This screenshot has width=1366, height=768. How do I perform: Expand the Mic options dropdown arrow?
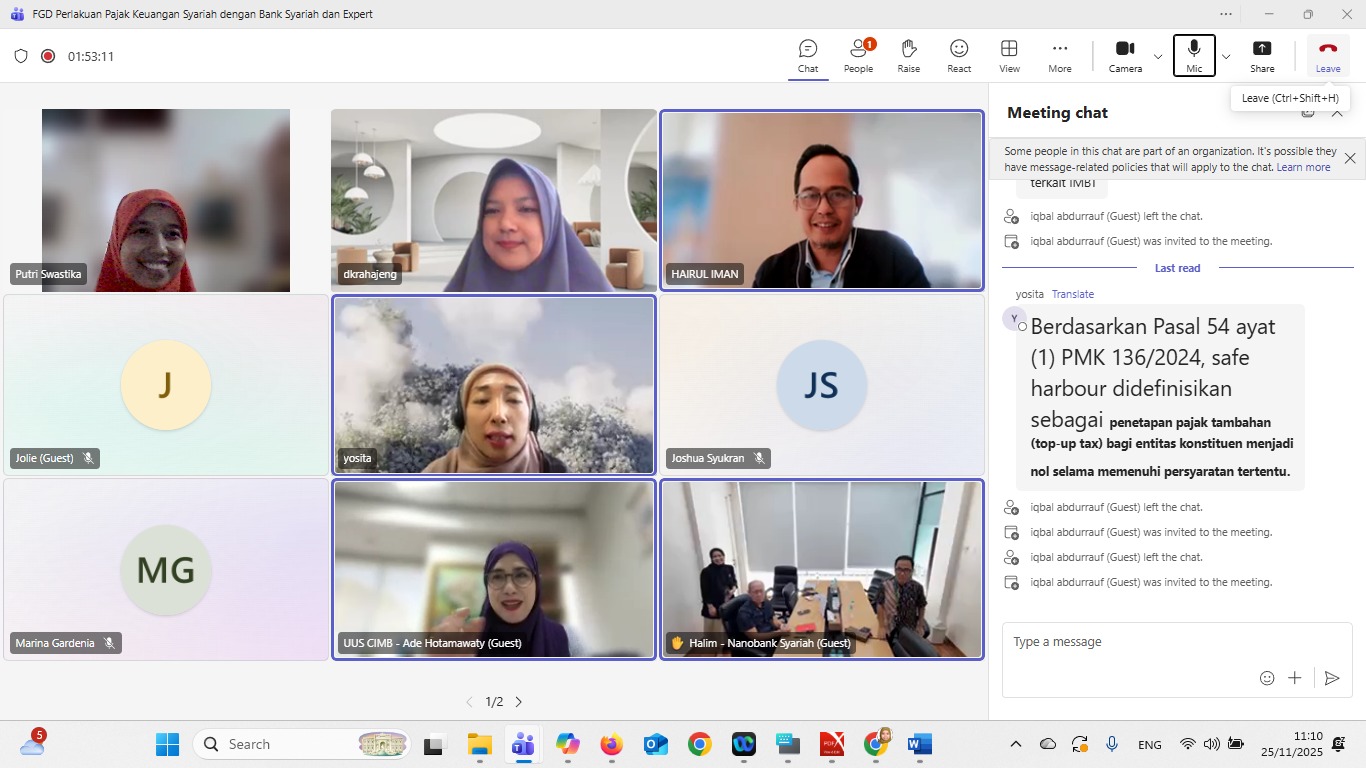1226,56
